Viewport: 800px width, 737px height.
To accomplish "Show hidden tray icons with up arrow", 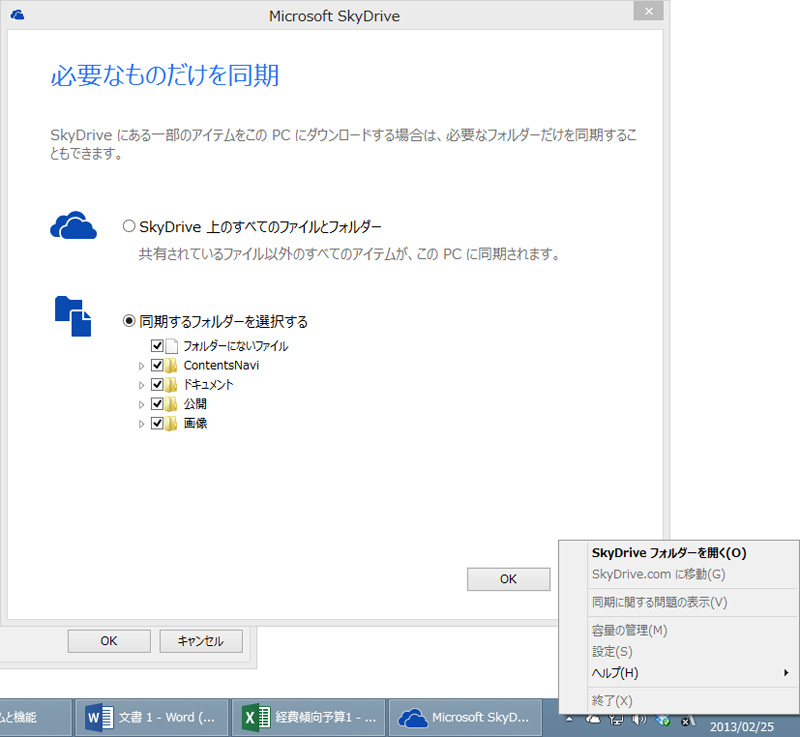I will [569, 719].
